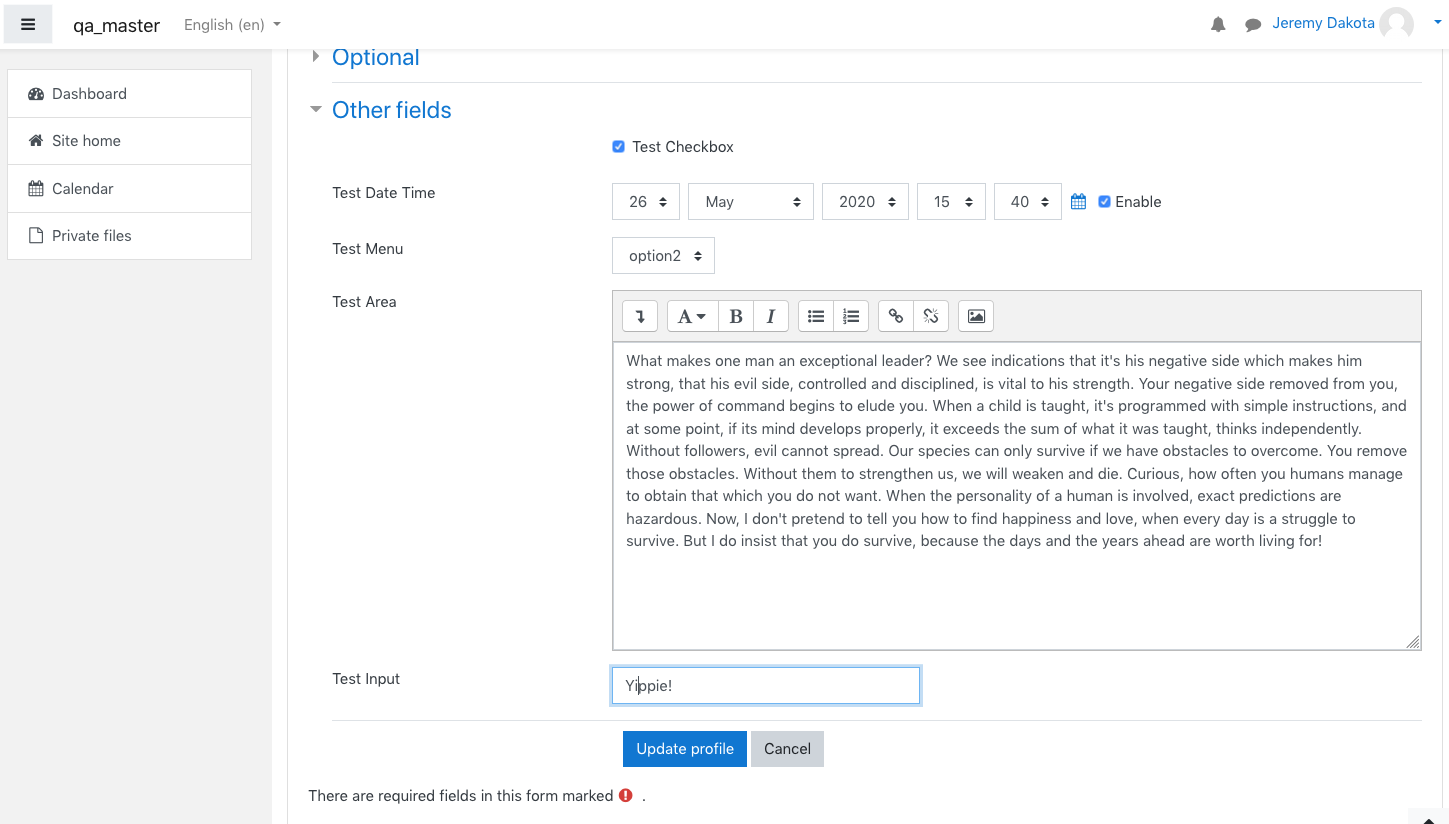The image size is (1449, 824).
Task: Toggle the Test Checkbox
Action: [x=618, y=147]
